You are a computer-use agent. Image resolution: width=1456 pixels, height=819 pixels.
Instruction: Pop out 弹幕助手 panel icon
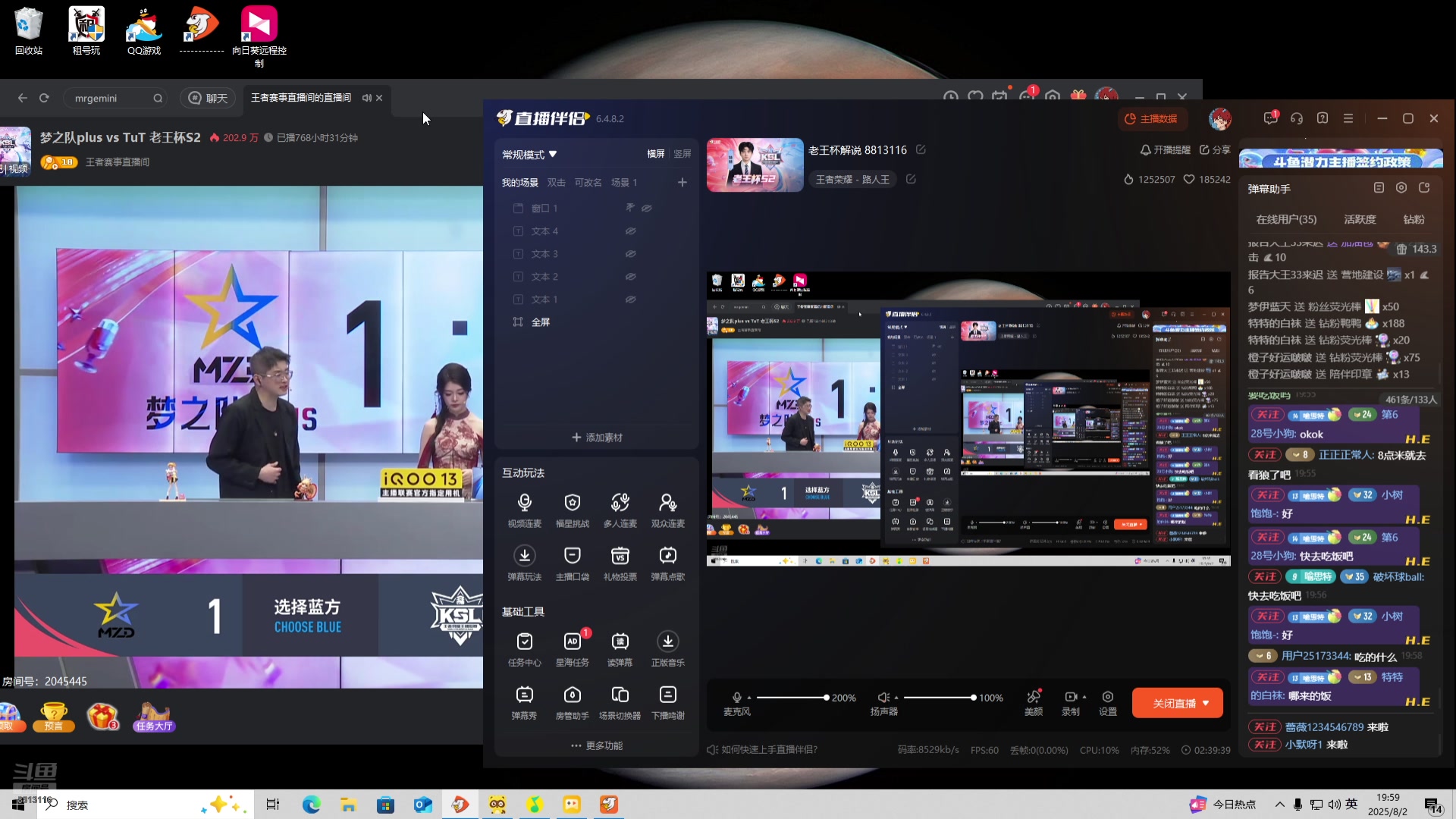tap(1424, 187)
